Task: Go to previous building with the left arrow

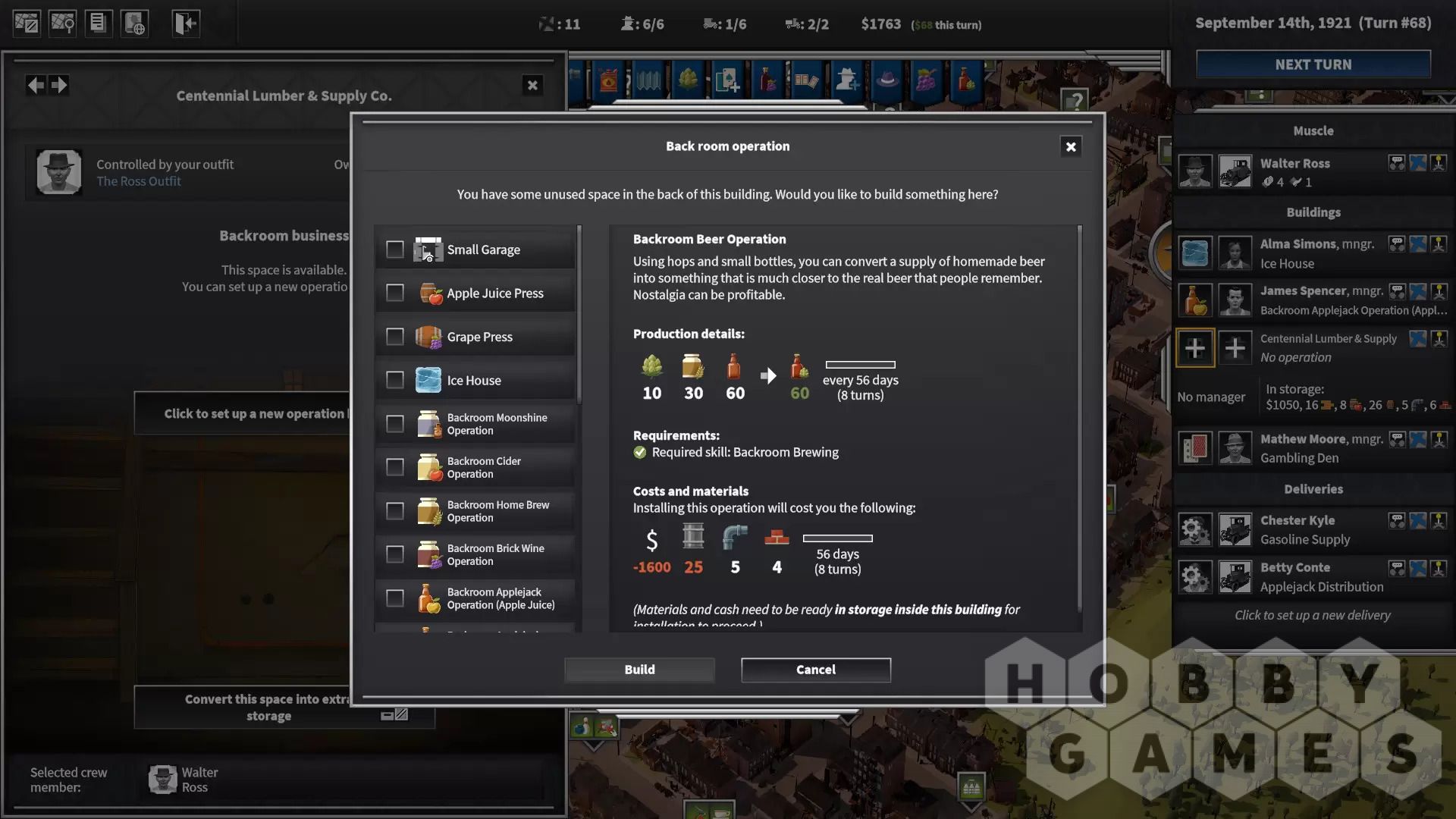Action: coord(36,84)
